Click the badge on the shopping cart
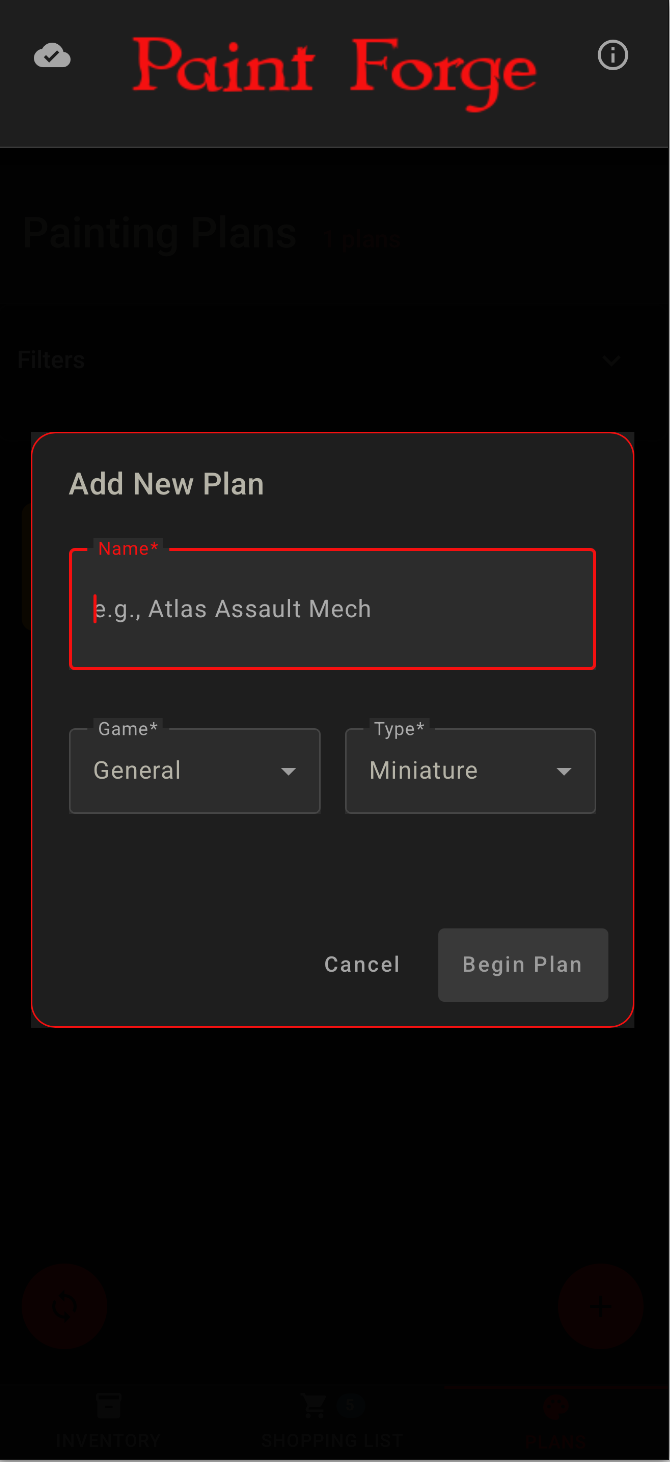The height and width of the screenshot is (1462, 670). [351, 1404]
